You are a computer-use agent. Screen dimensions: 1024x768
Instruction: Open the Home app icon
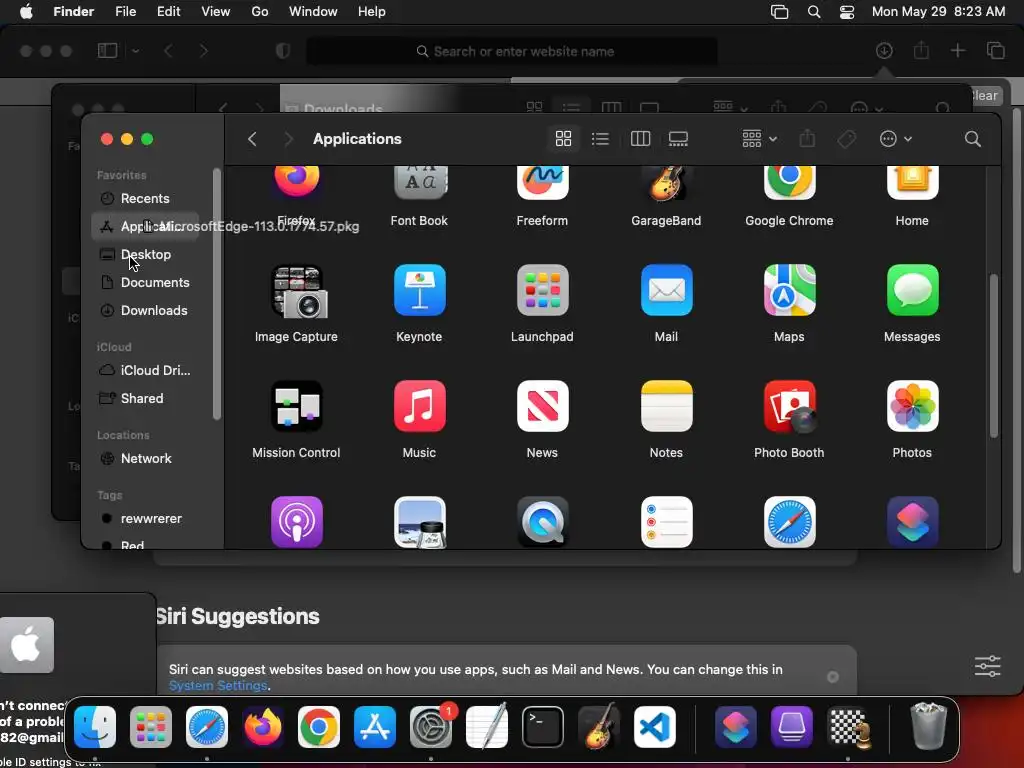coord(912,182)
